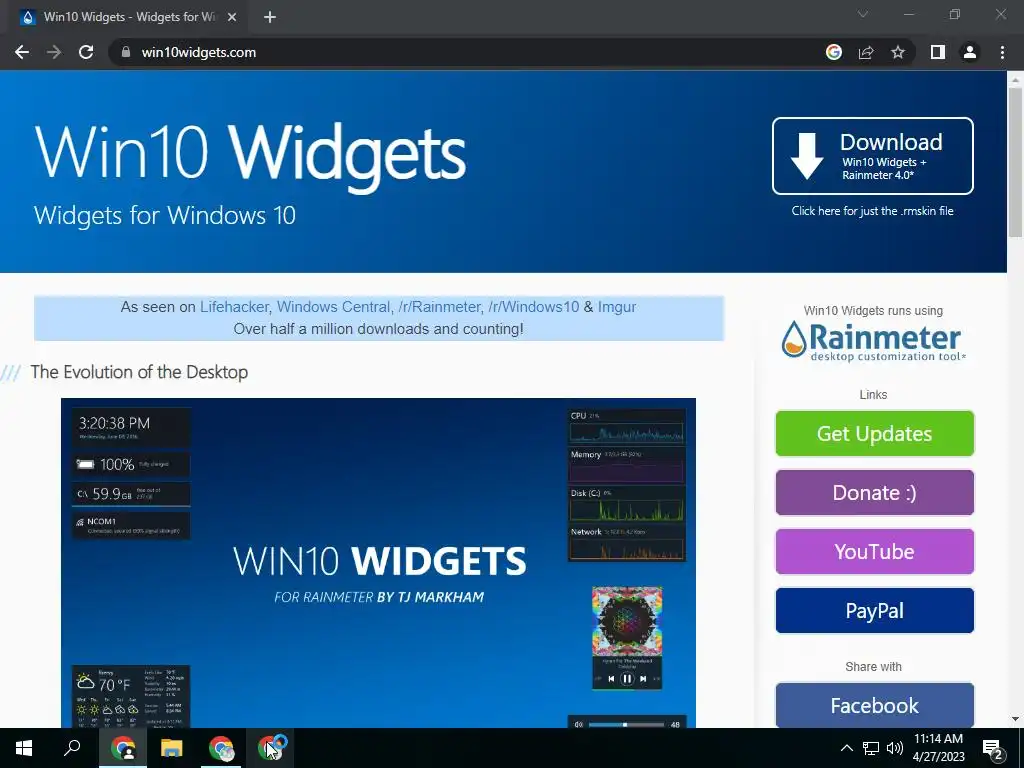
Task: Click the browser forward arrow
Action: [x=54, y=52]
